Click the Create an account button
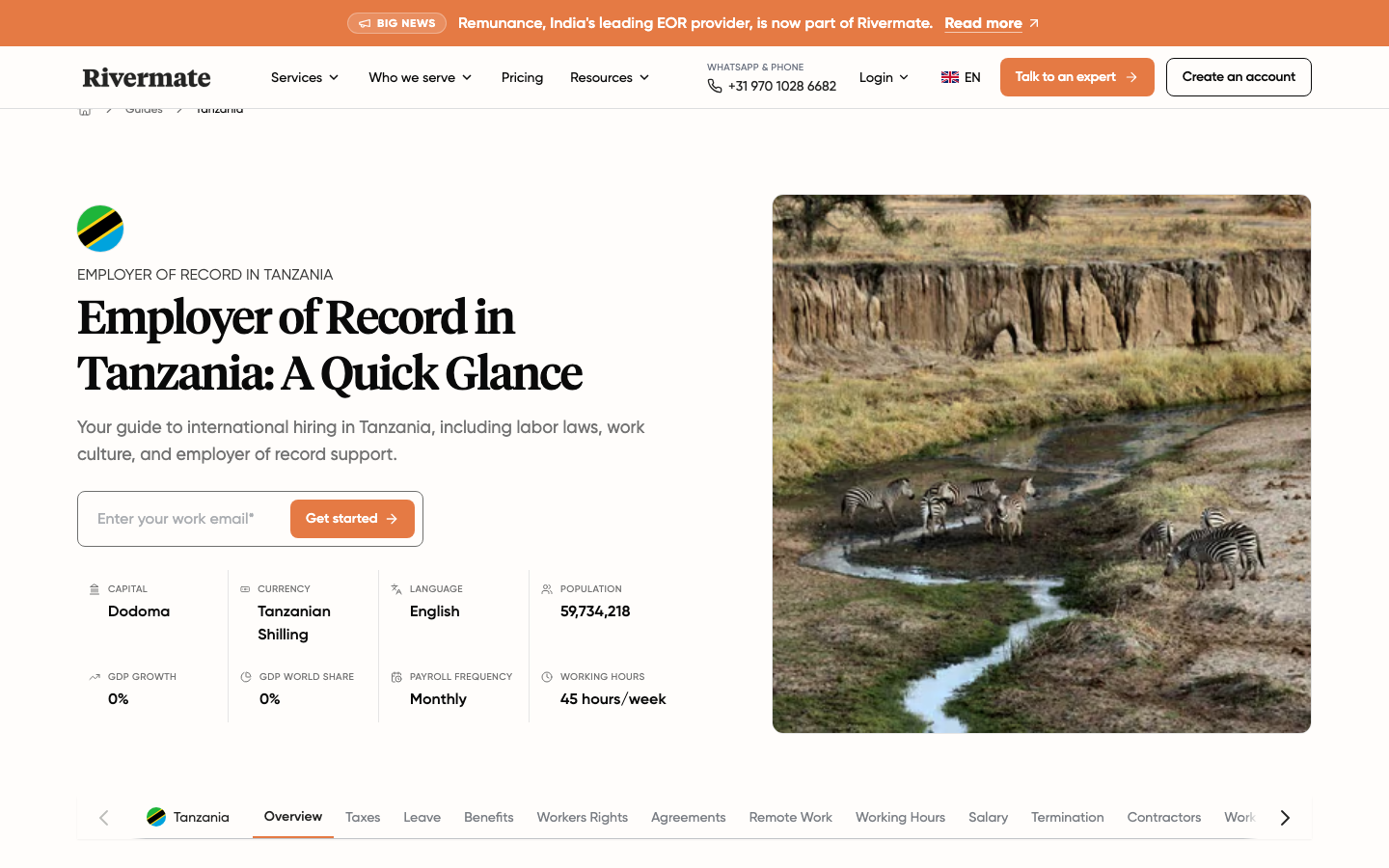The width and height of the screenshot is (1389, 868). [x=1239, y=77]
